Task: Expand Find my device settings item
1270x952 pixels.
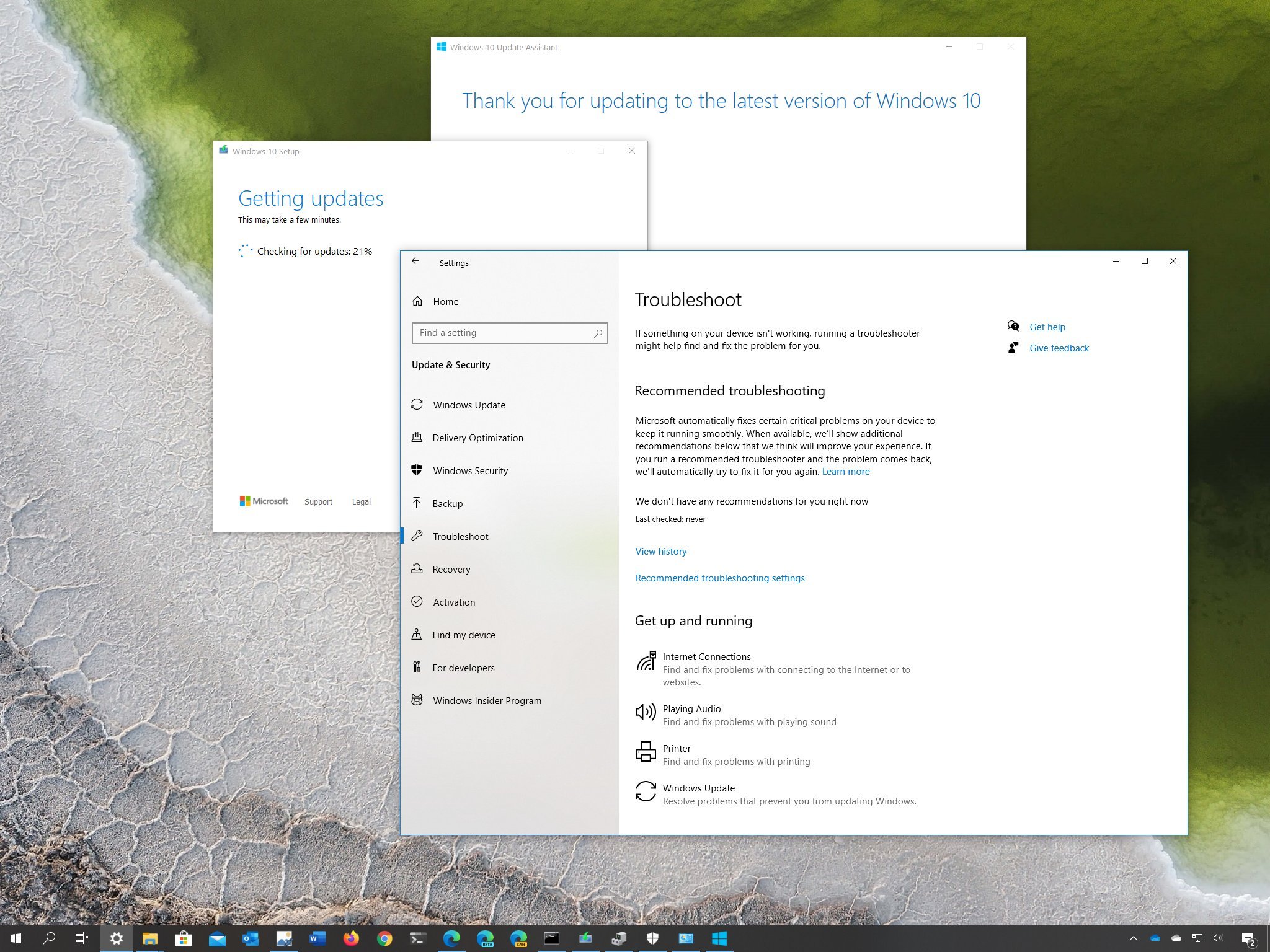Action: pyautogui.click(x=463, y=634)
